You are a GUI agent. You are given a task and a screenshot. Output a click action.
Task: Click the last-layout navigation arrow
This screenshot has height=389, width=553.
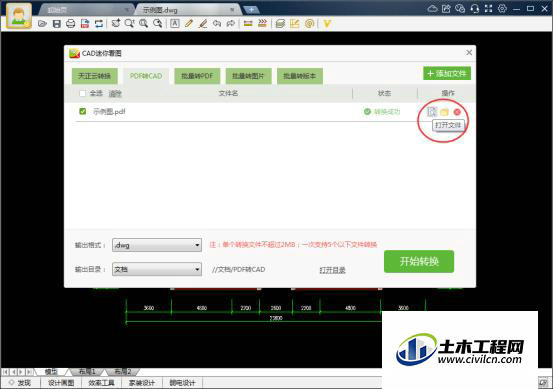click(x=29, y=372)
